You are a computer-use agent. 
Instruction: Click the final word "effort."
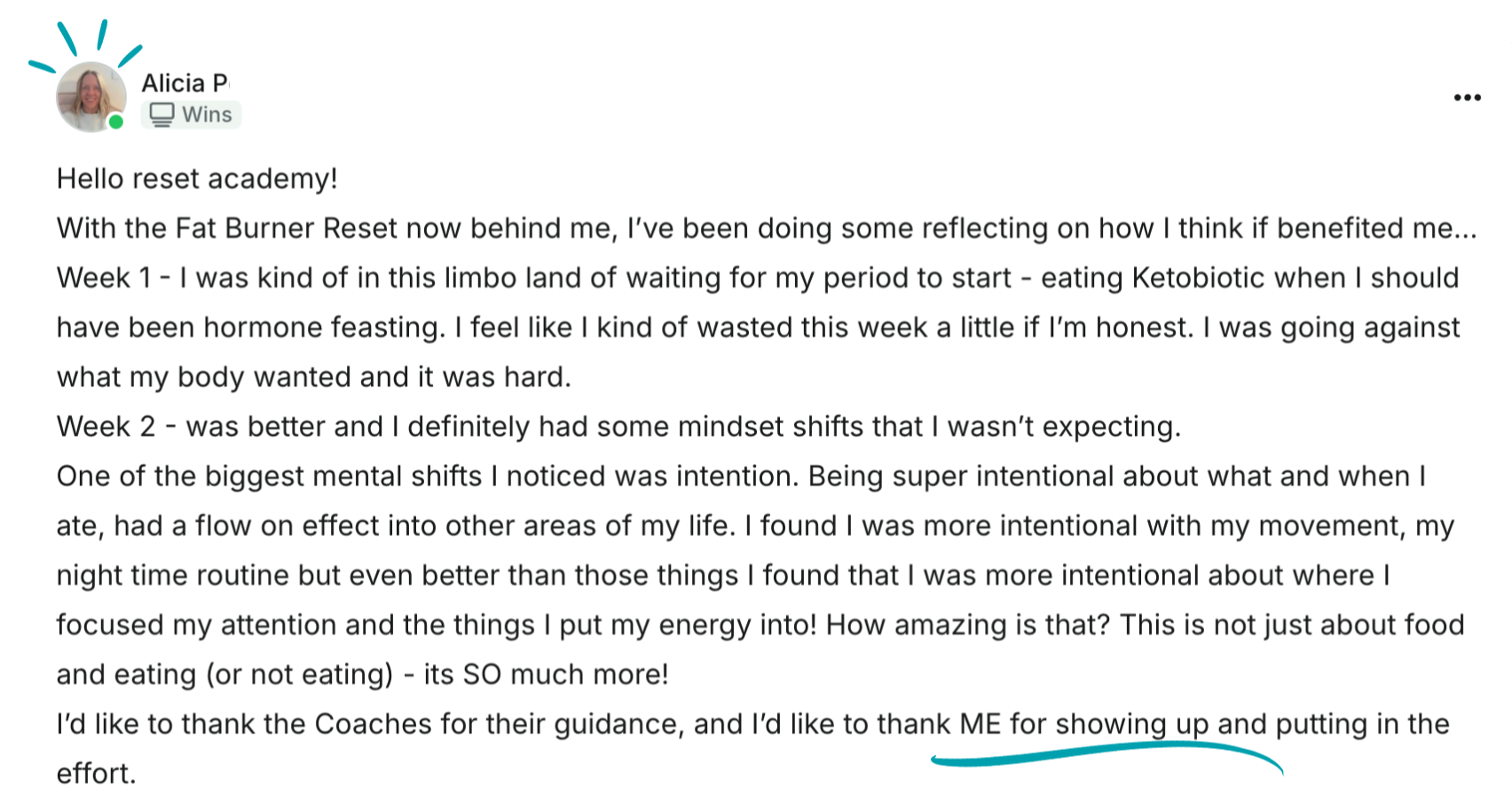click(x=96, y=774)
